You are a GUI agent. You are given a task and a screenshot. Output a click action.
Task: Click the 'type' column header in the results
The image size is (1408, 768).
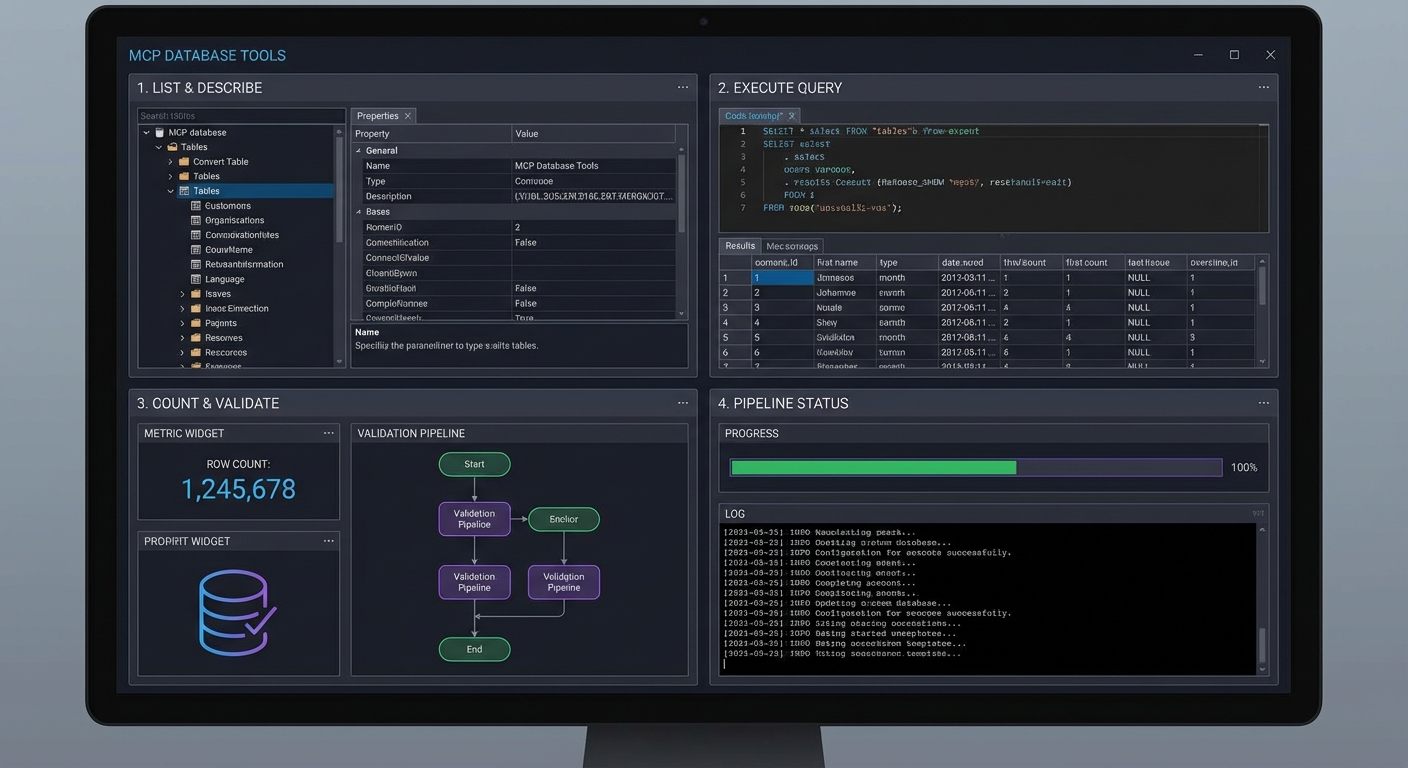(x=889, y=262)
